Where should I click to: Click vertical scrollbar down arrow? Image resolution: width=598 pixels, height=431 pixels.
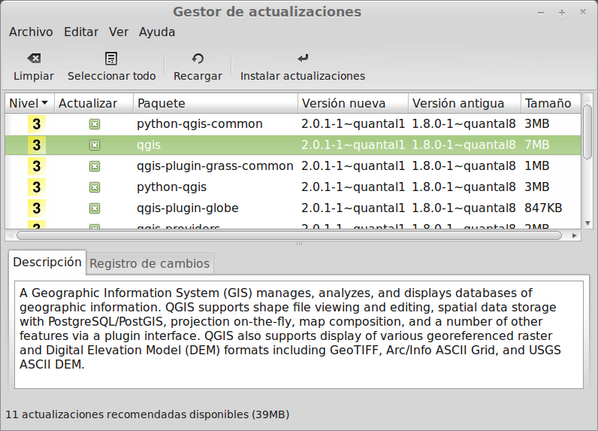pyautogui.click(x=588, y=223)
